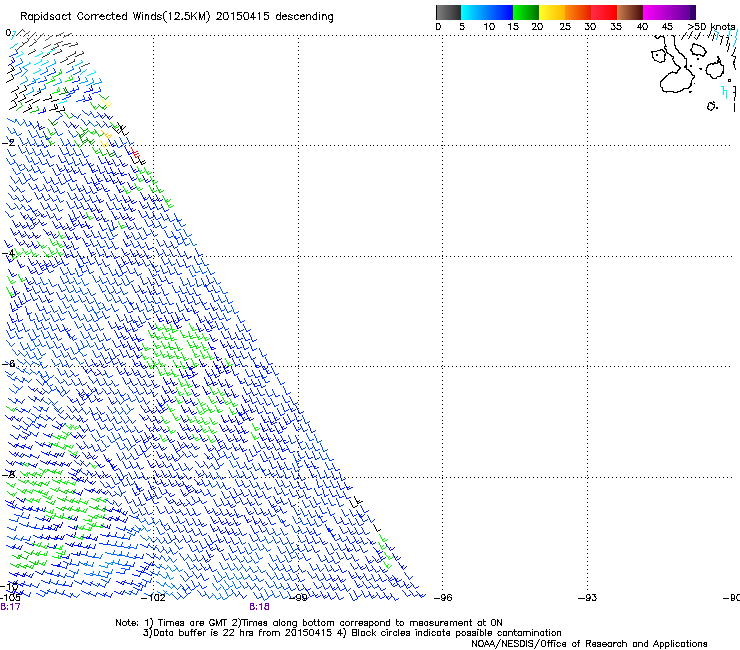Click the legend value label '40'

(642, 26)
